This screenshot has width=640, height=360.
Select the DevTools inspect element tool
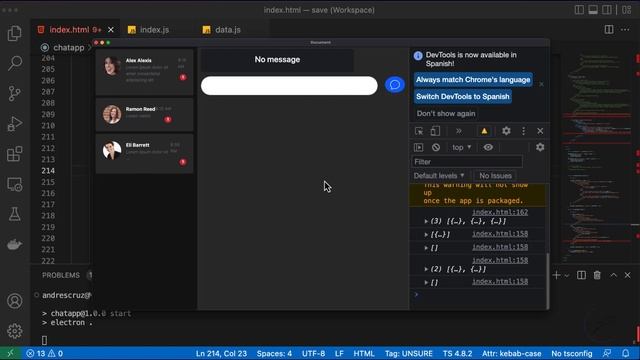click(x=419, y=131)
